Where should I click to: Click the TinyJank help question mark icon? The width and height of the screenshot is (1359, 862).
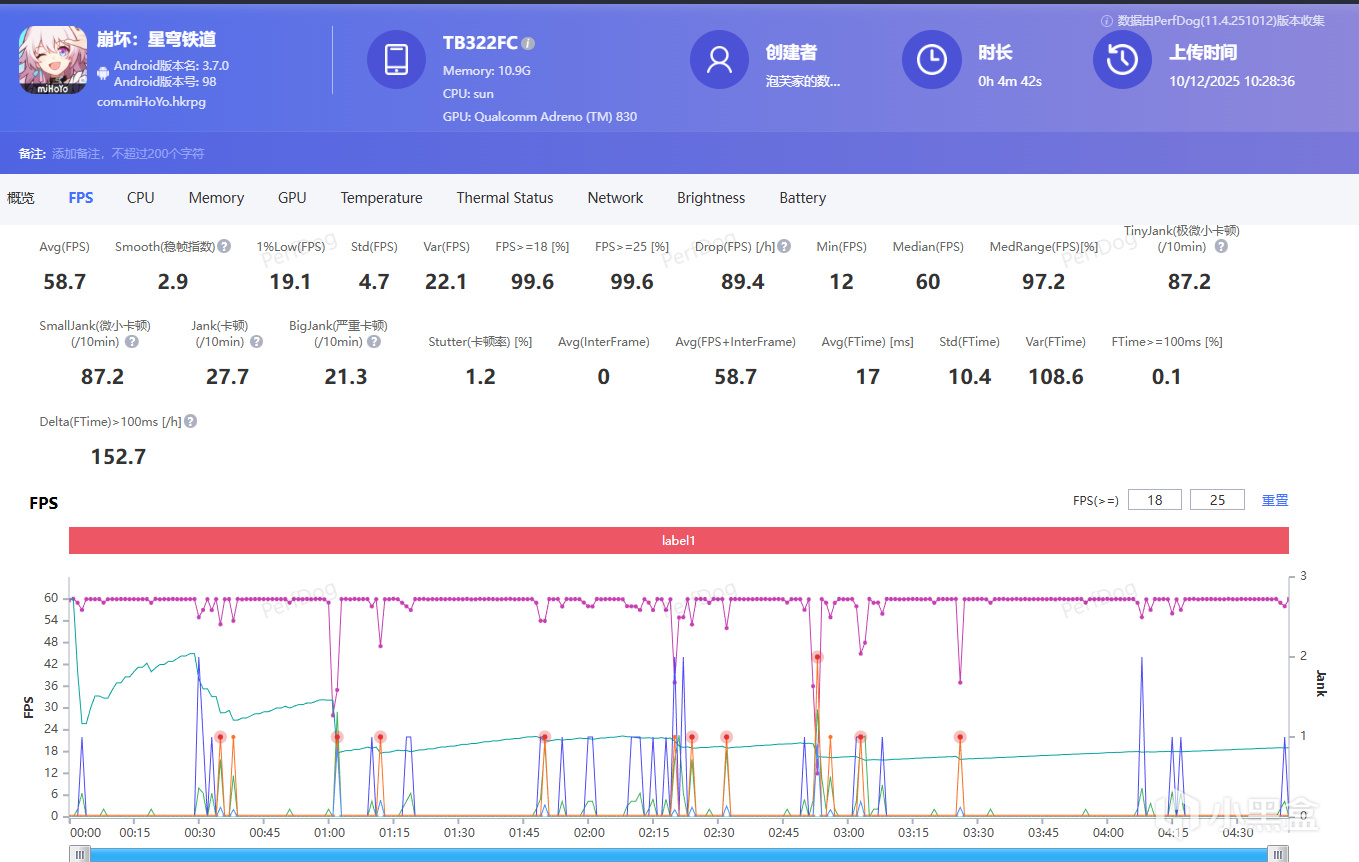[1221, 246]
